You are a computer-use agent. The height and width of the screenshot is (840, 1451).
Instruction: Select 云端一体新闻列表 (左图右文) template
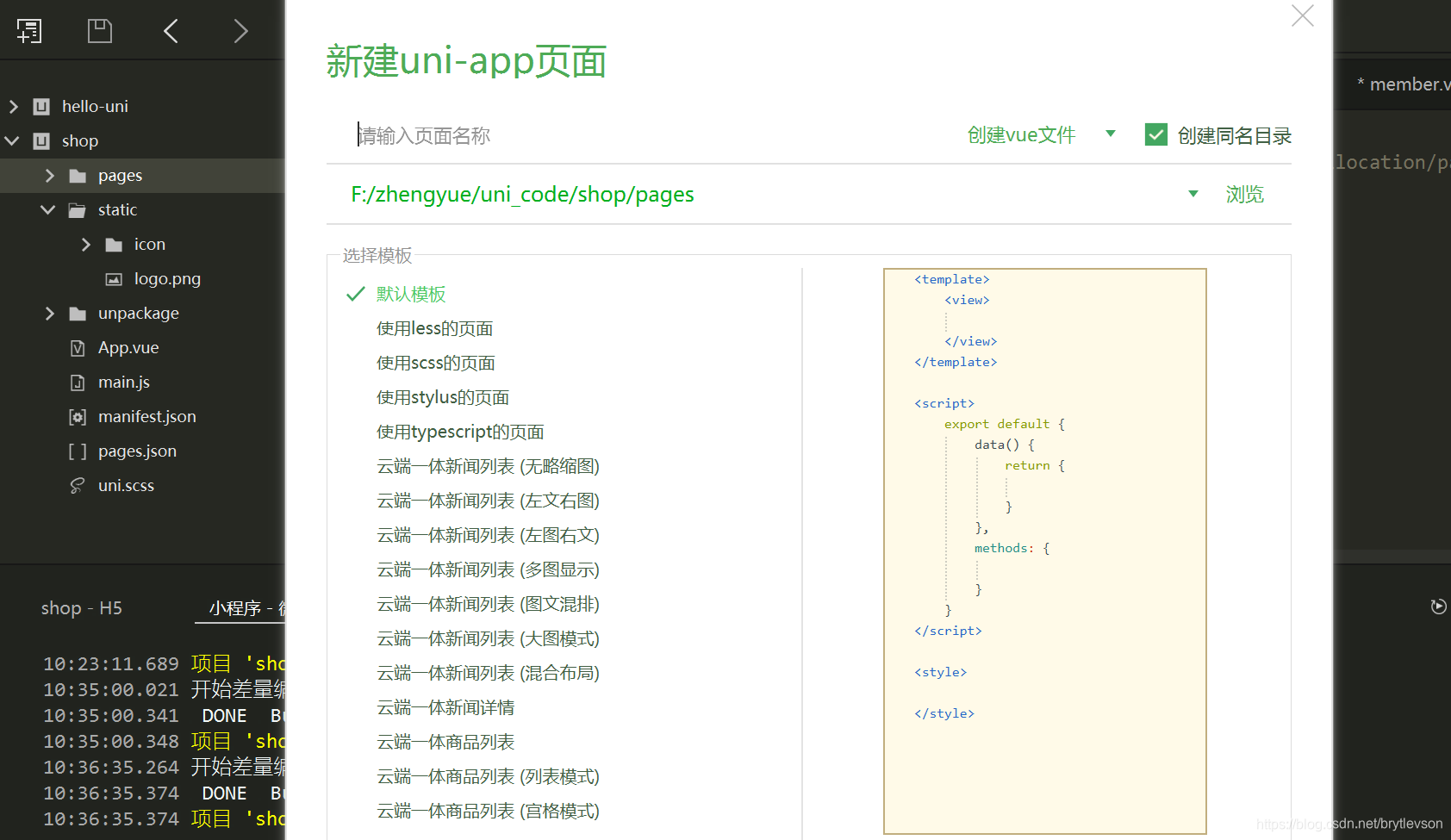coord(488,536)
